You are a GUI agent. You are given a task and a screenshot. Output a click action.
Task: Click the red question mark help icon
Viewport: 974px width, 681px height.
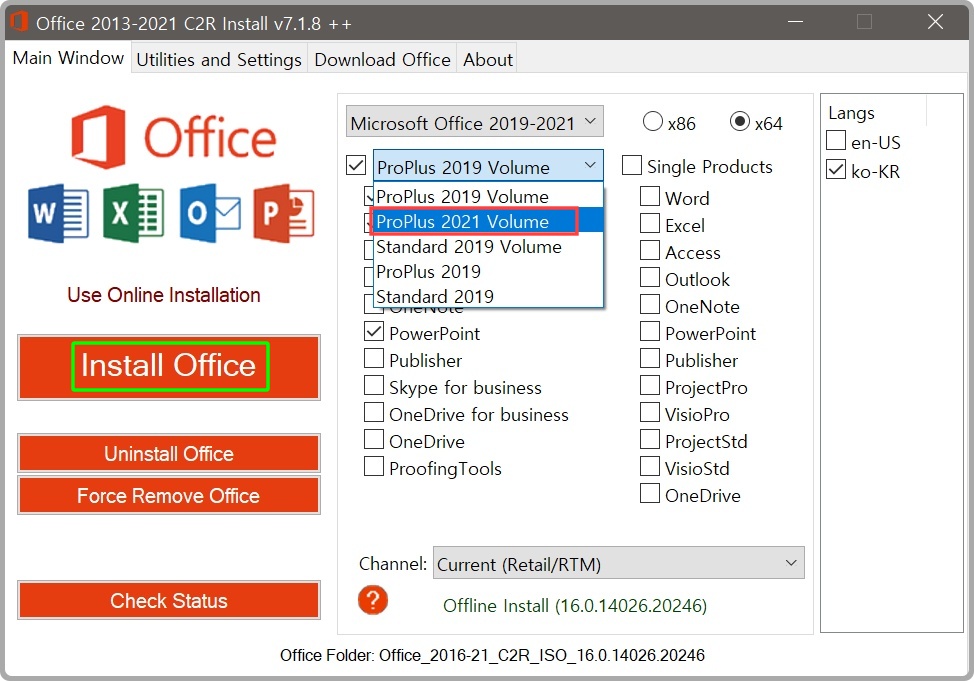373,600
